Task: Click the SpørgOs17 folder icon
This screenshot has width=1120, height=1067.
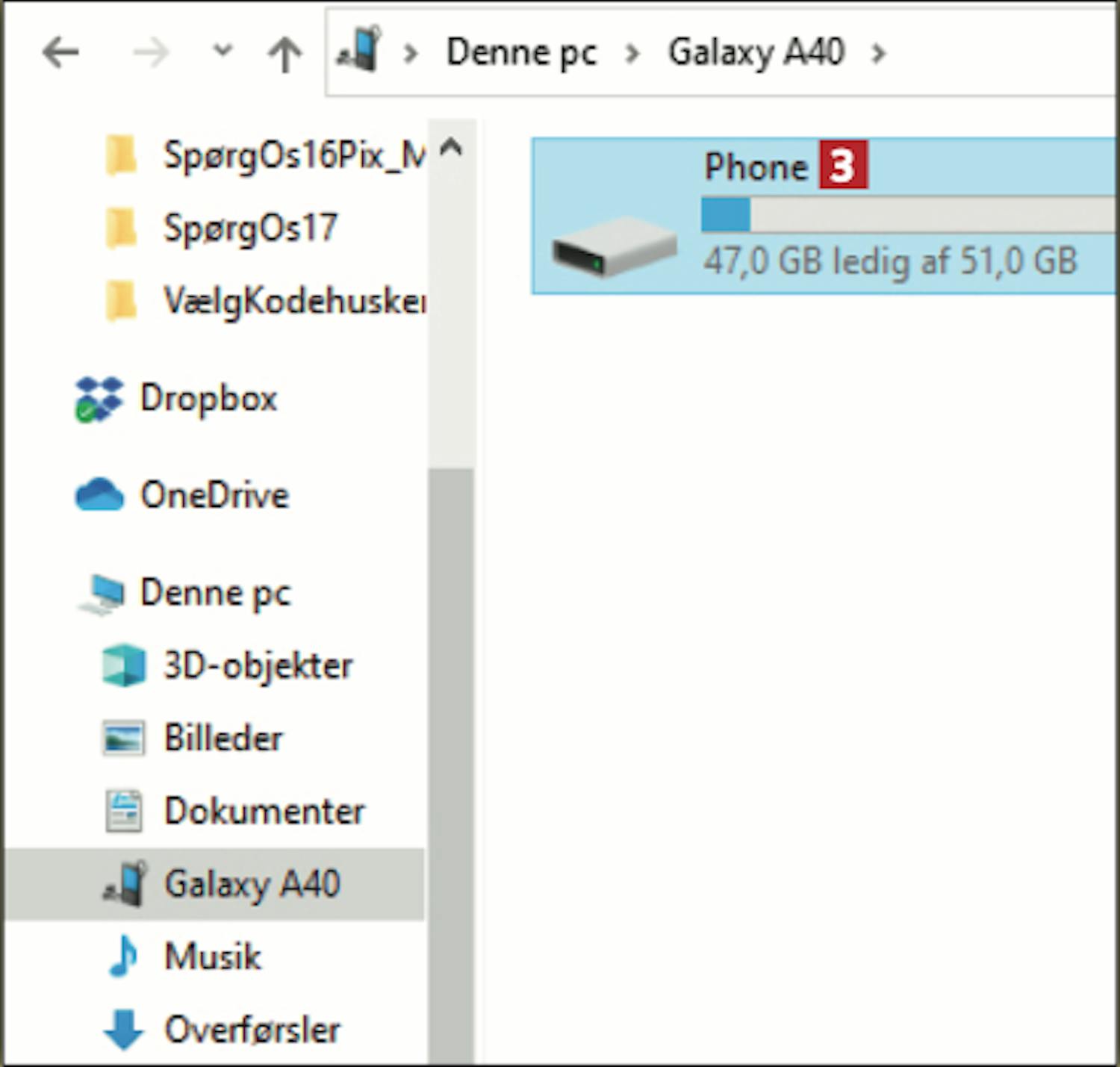Action: [120, 228]
